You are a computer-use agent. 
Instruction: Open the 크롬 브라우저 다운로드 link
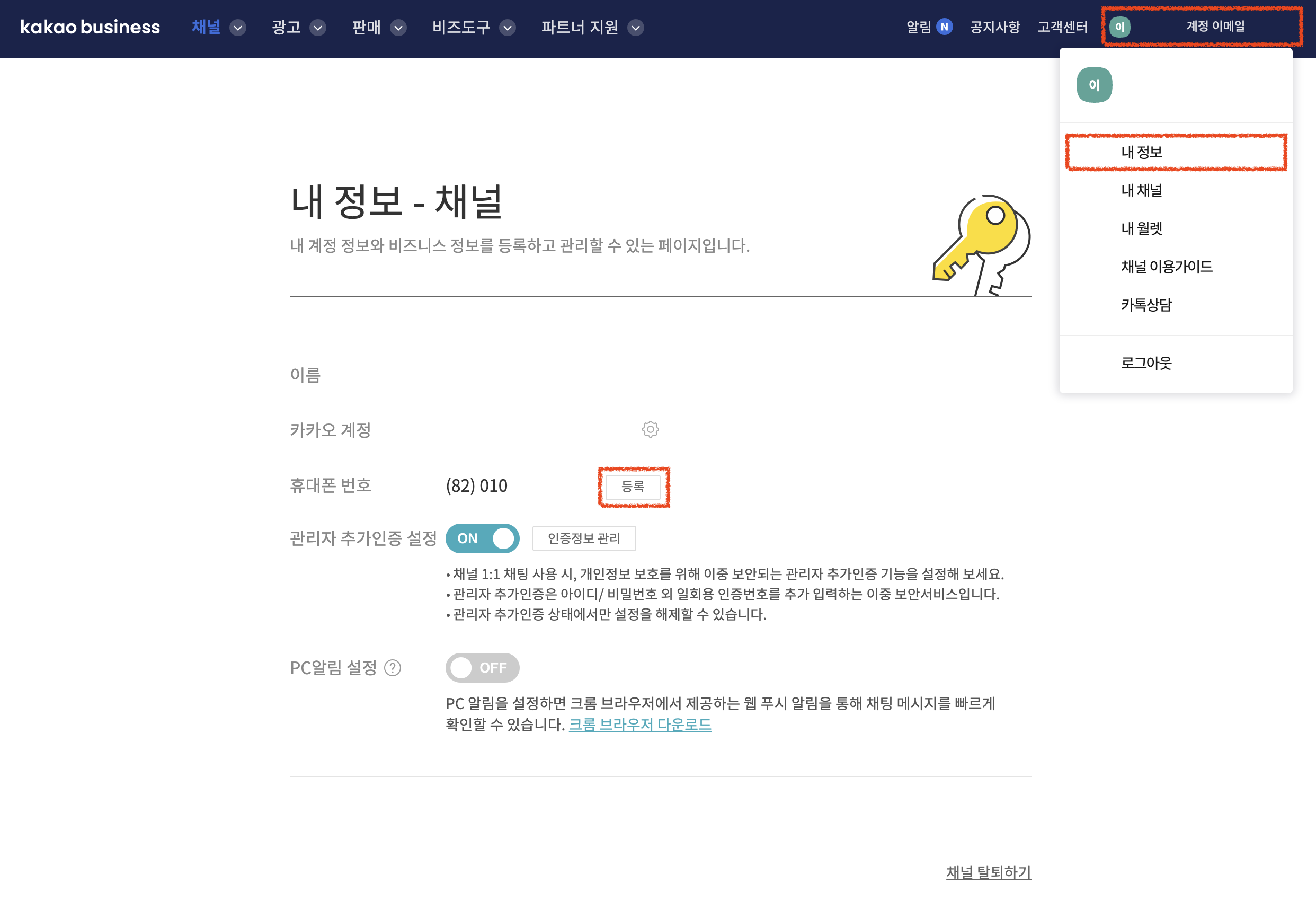(x=640, y=724)
